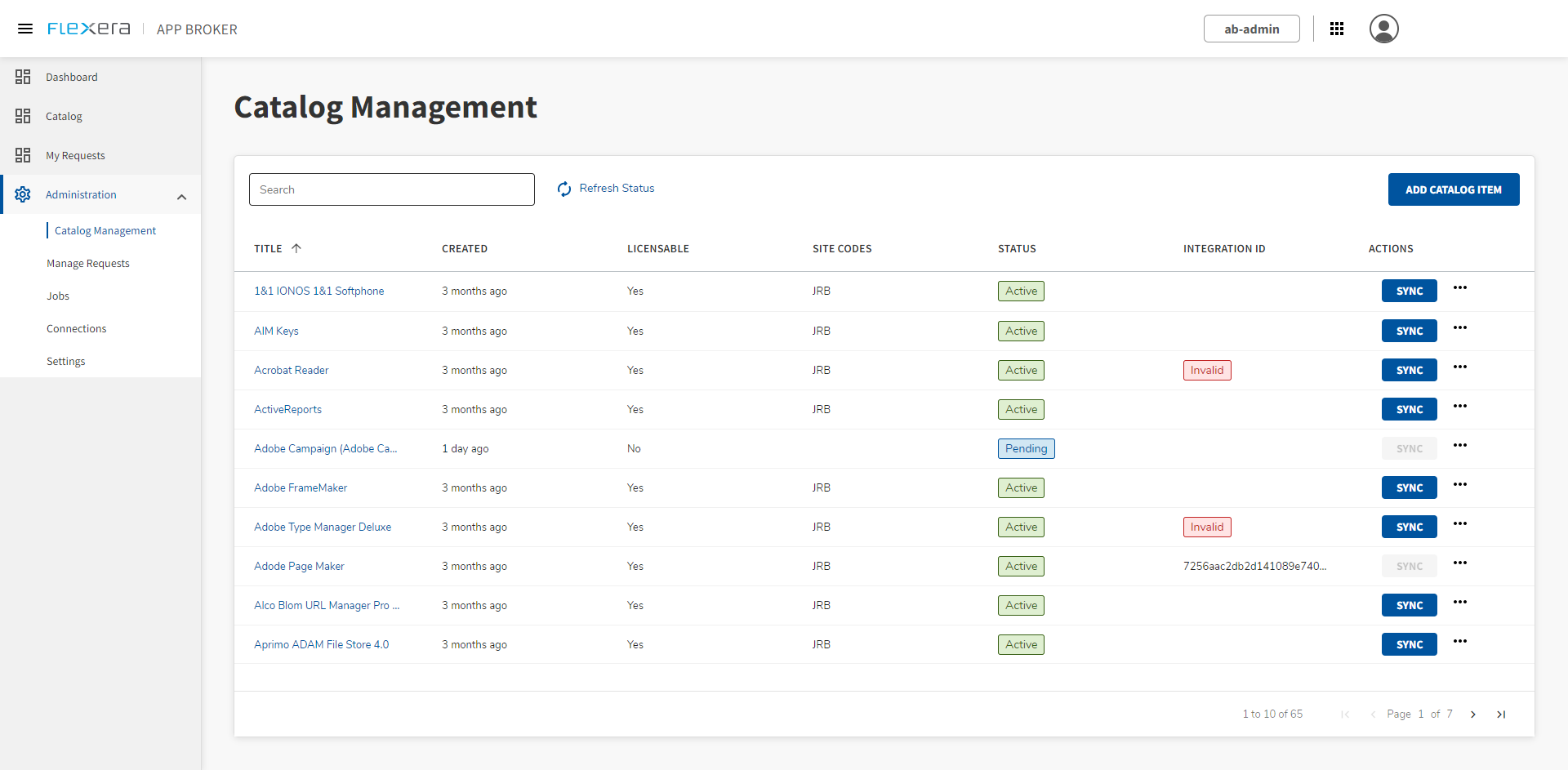This screenshot has width=1568, height=770.
Task: Open the Acrobat Reader catalog item link
Action: coord(292,370)
